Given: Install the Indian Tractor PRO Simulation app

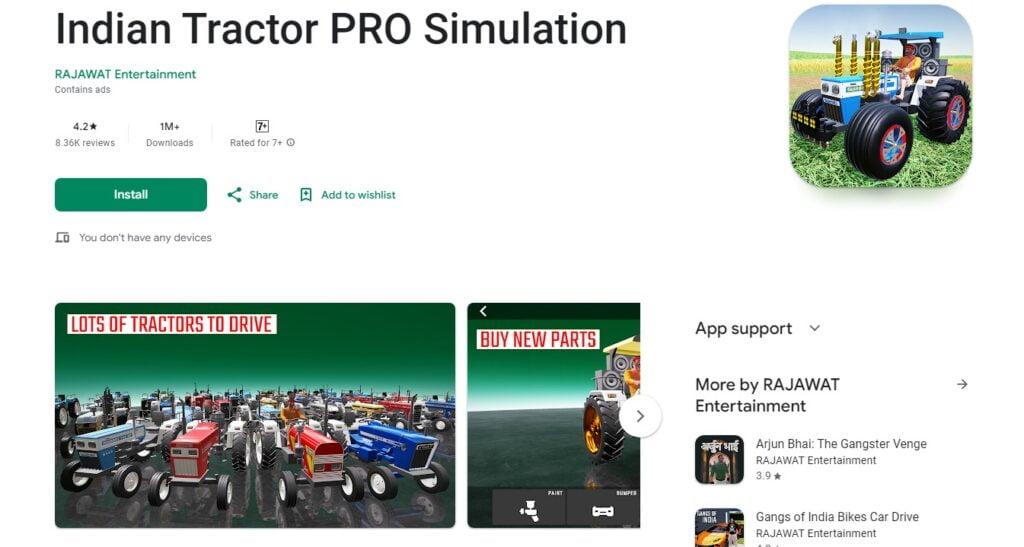Looking at the screenshot, I should pos(131,195).
